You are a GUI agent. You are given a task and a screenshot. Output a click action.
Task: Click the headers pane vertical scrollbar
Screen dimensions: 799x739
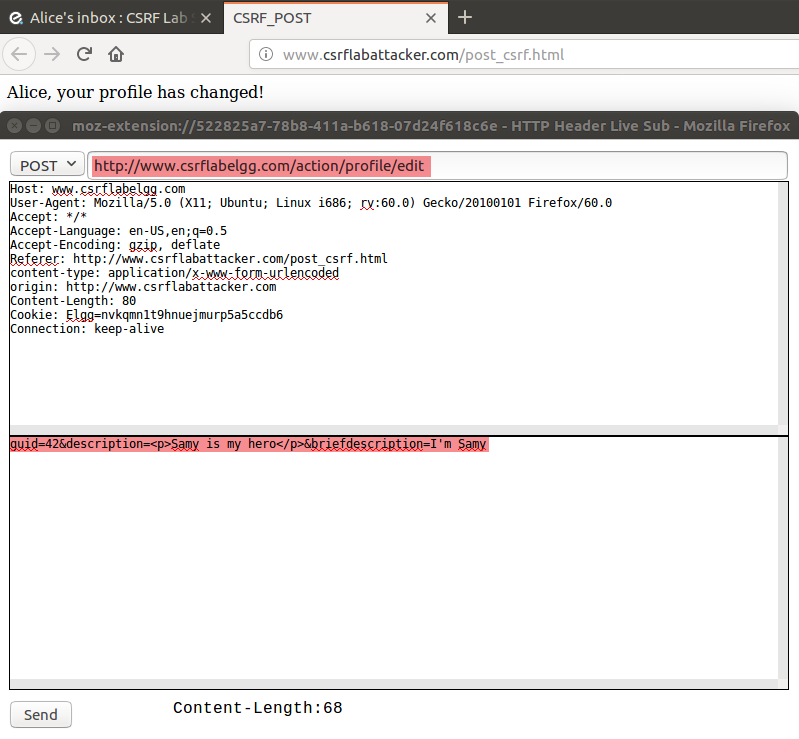point(783,304)
